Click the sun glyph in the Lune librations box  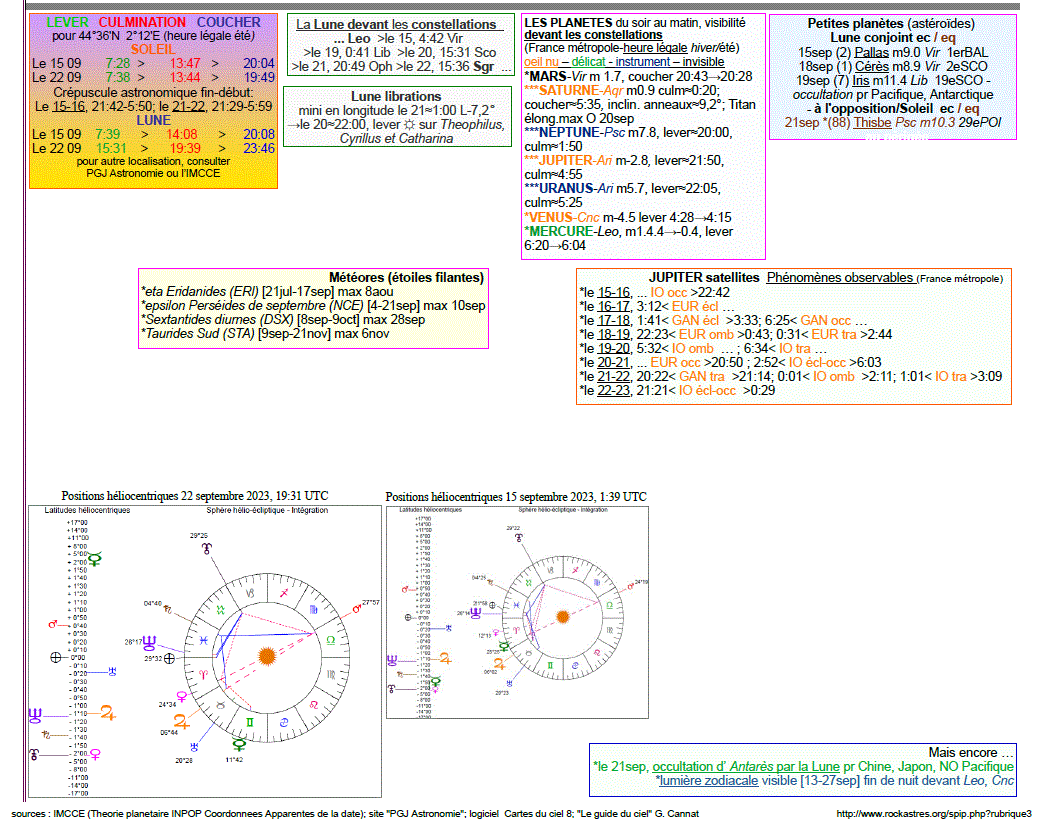coord(409,125)
